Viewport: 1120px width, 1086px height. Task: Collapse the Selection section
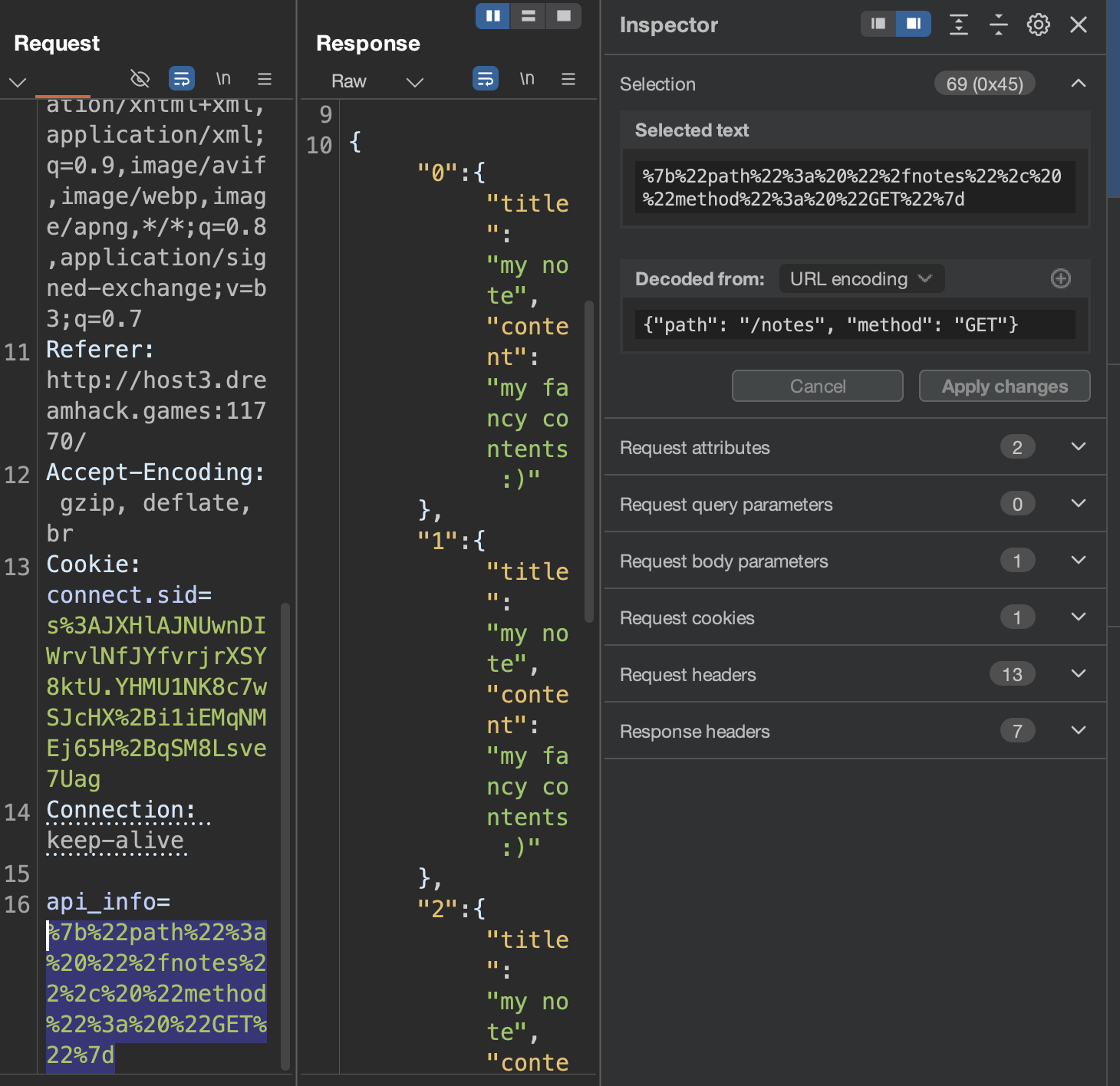pos(1078,84)
